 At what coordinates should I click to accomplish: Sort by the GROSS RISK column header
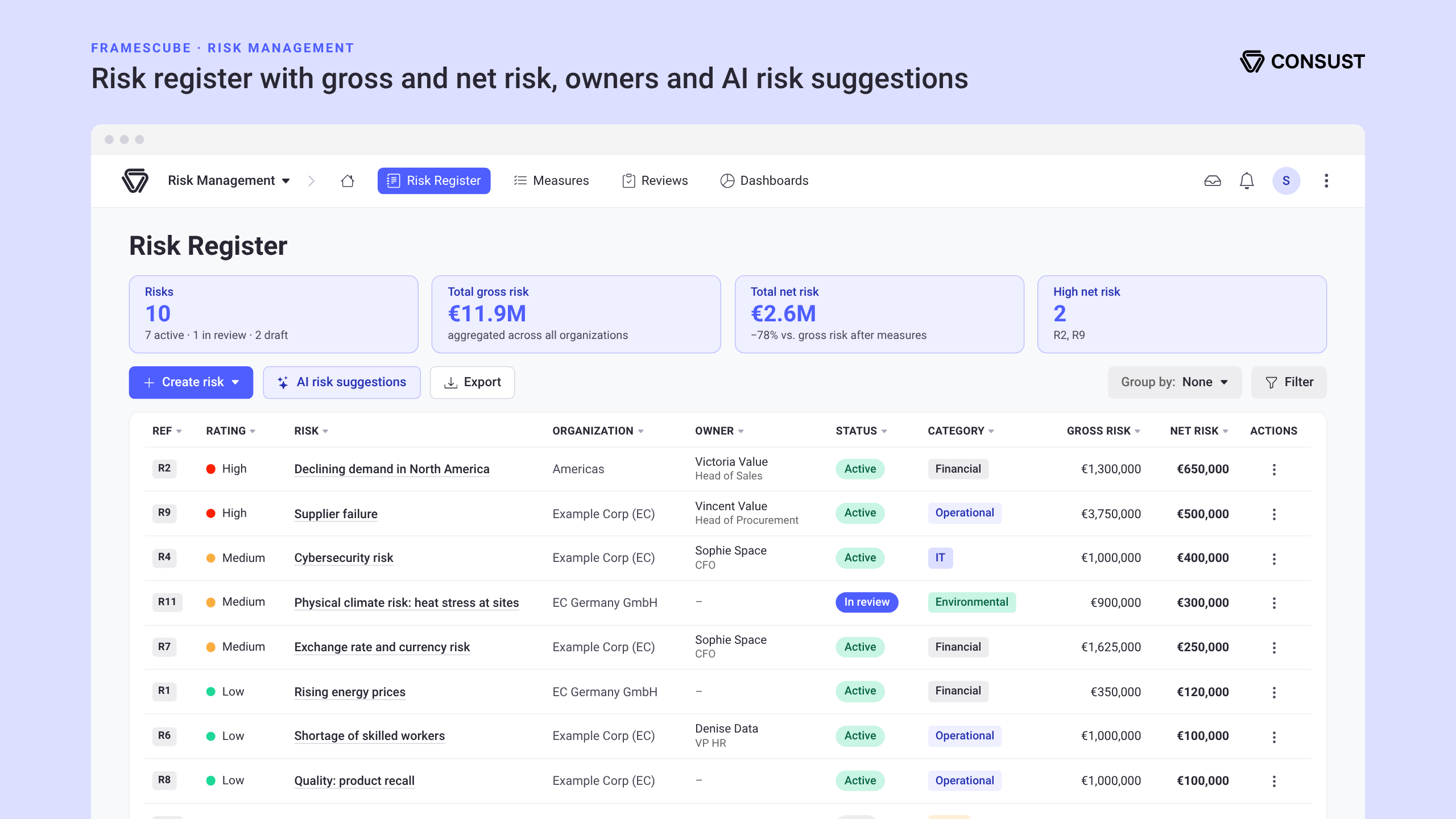tap(1103, 431)
